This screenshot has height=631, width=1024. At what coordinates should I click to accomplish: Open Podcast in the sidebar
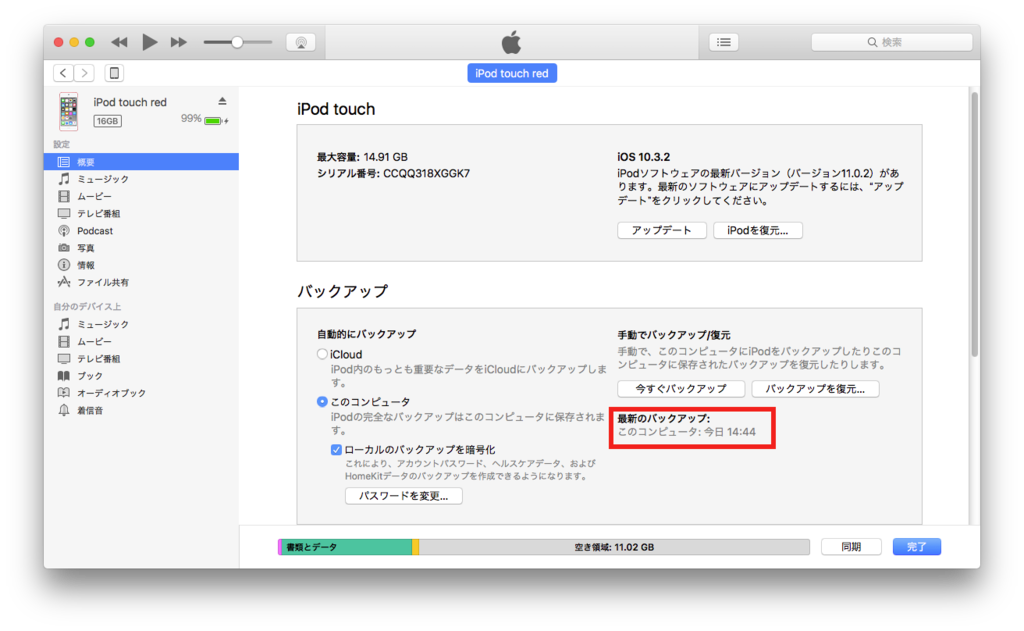pyautogui.click(x=141, y=231)
